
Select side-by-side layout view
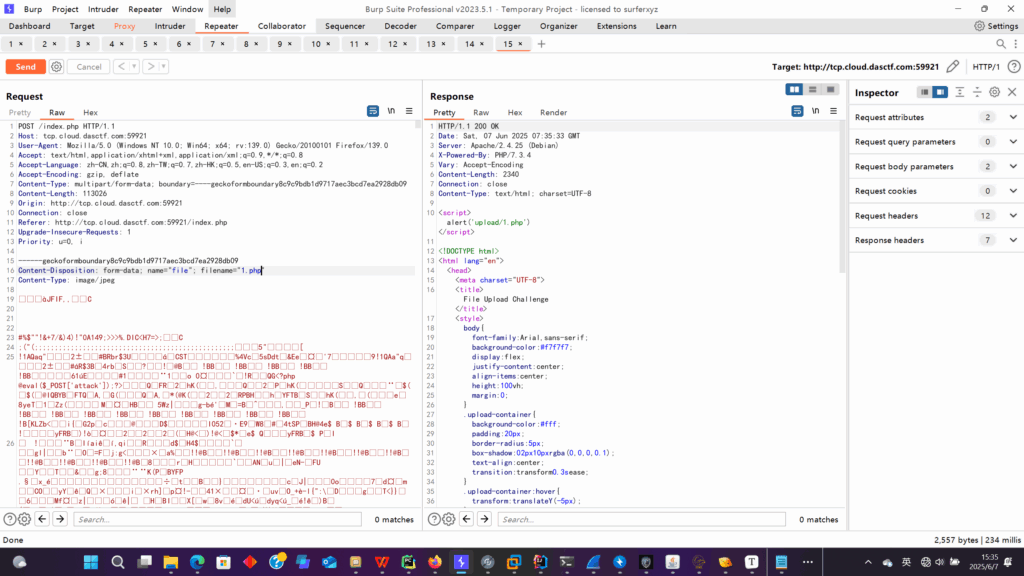click(794, 89)
